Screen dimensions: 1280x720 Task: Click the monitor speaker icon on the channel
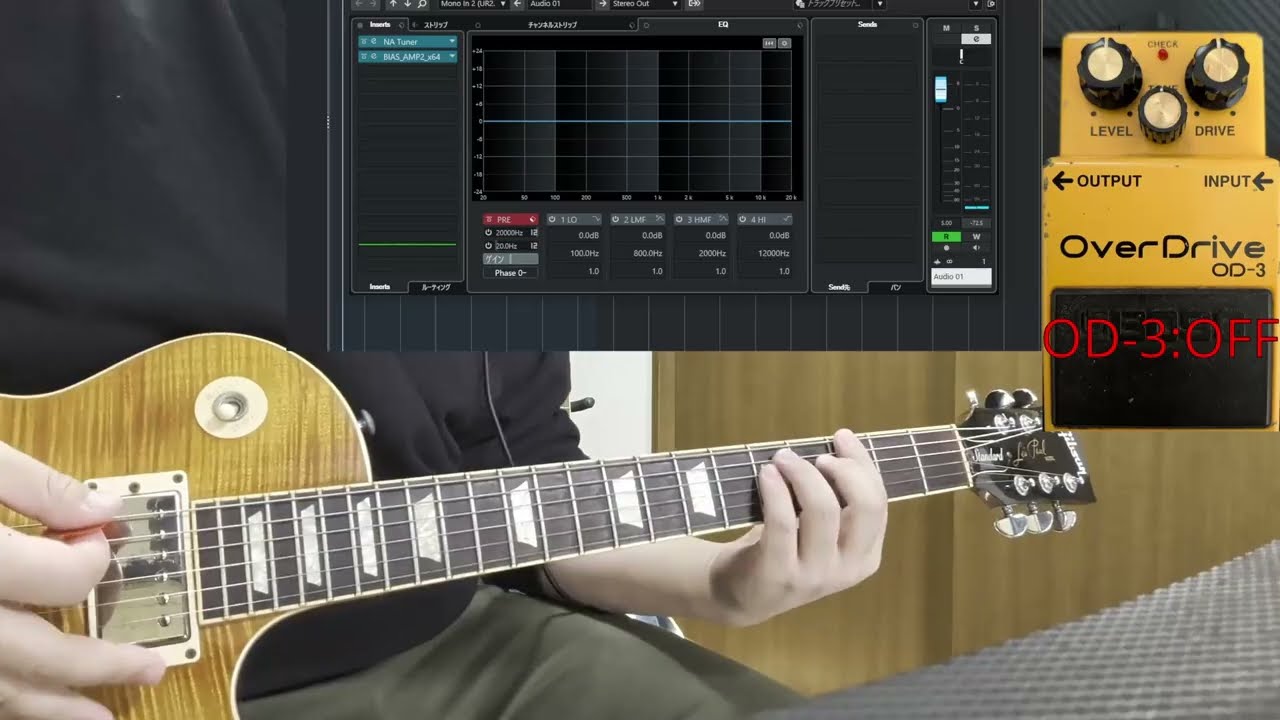pyautogui.click(x=976, y=249)
